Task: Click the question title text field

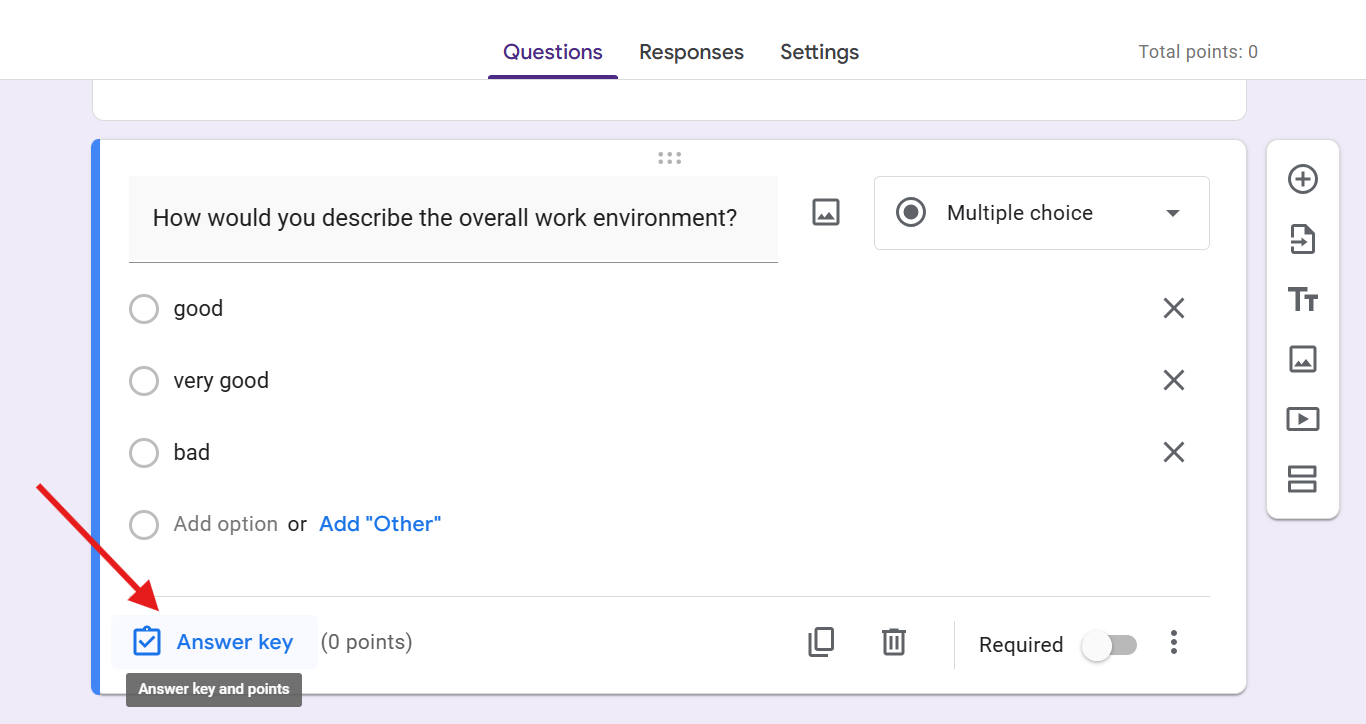Action: pyautogui.click(x=453, y=219)
